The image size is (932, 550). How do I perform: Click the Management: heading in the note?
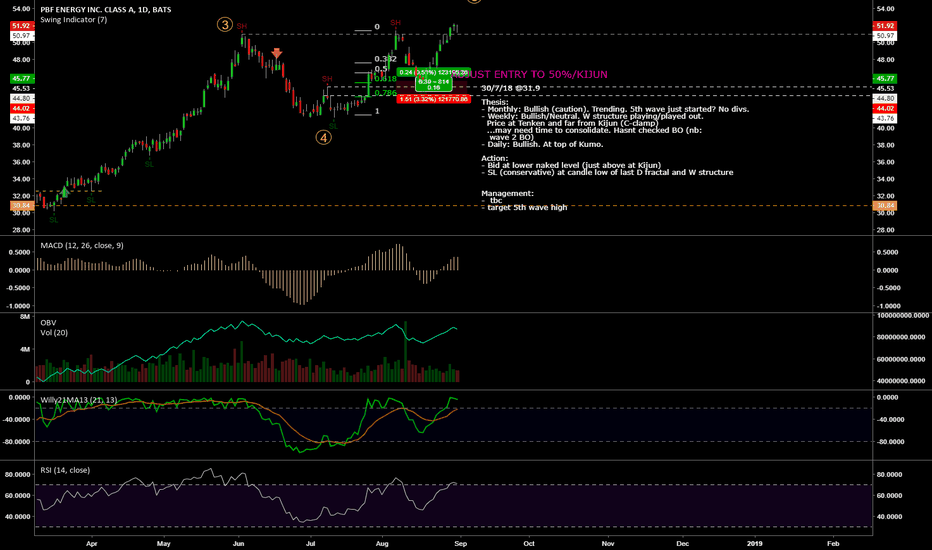507,193
